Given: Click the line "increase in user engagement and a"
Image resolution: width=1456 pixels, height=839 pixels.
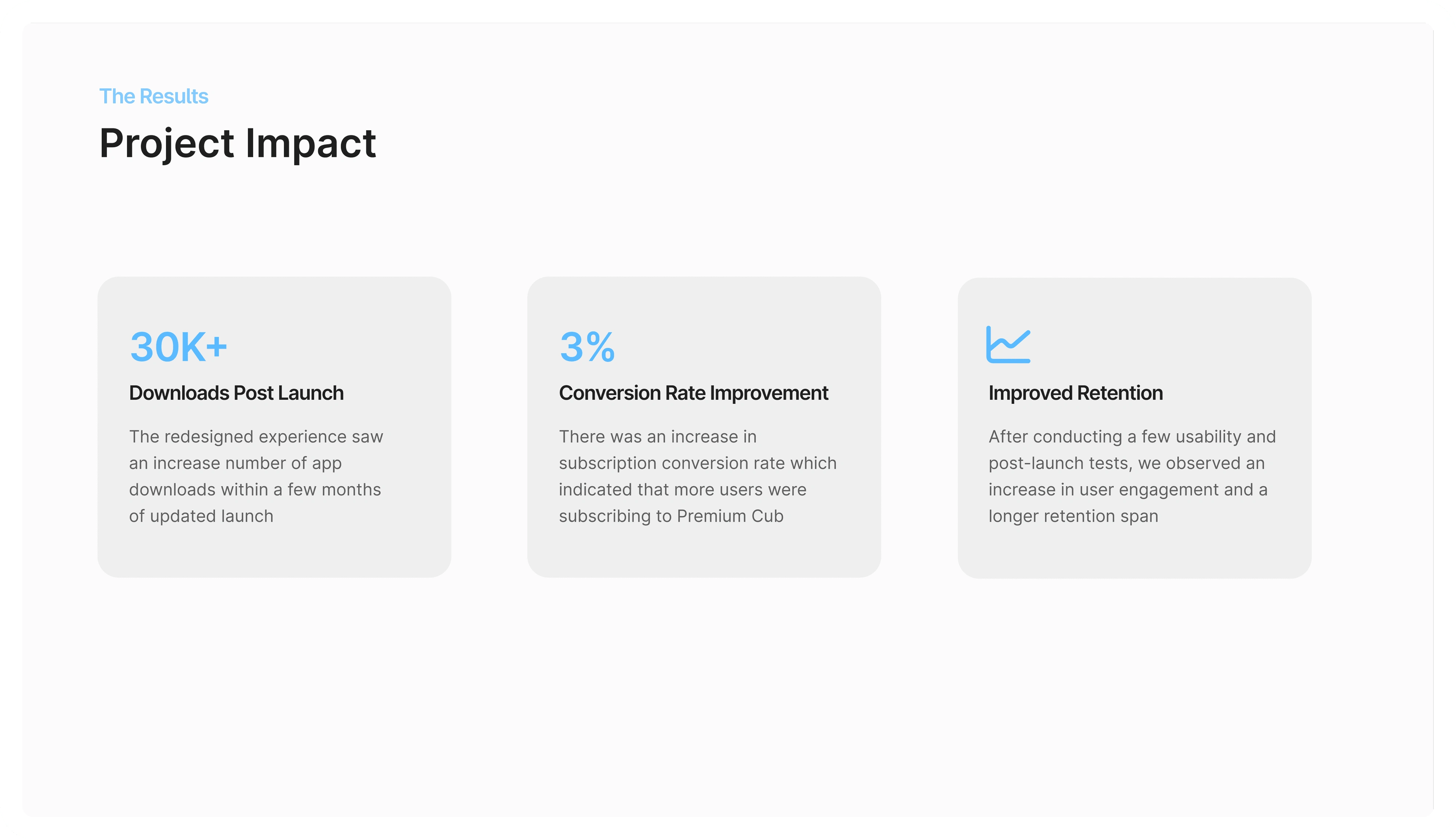Looking at the screenshot, I should (x=1128, y=490).
